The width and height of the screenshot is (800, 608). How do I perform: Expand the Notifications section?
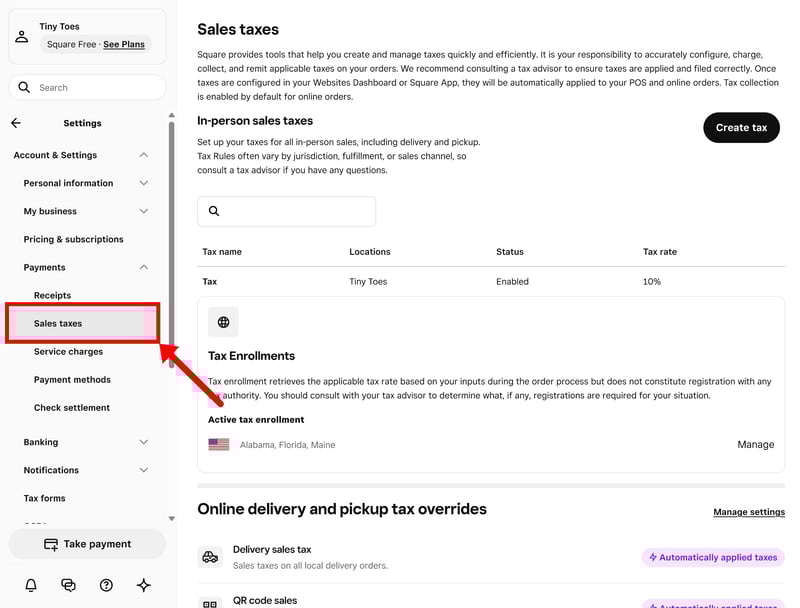click(143, 470)
